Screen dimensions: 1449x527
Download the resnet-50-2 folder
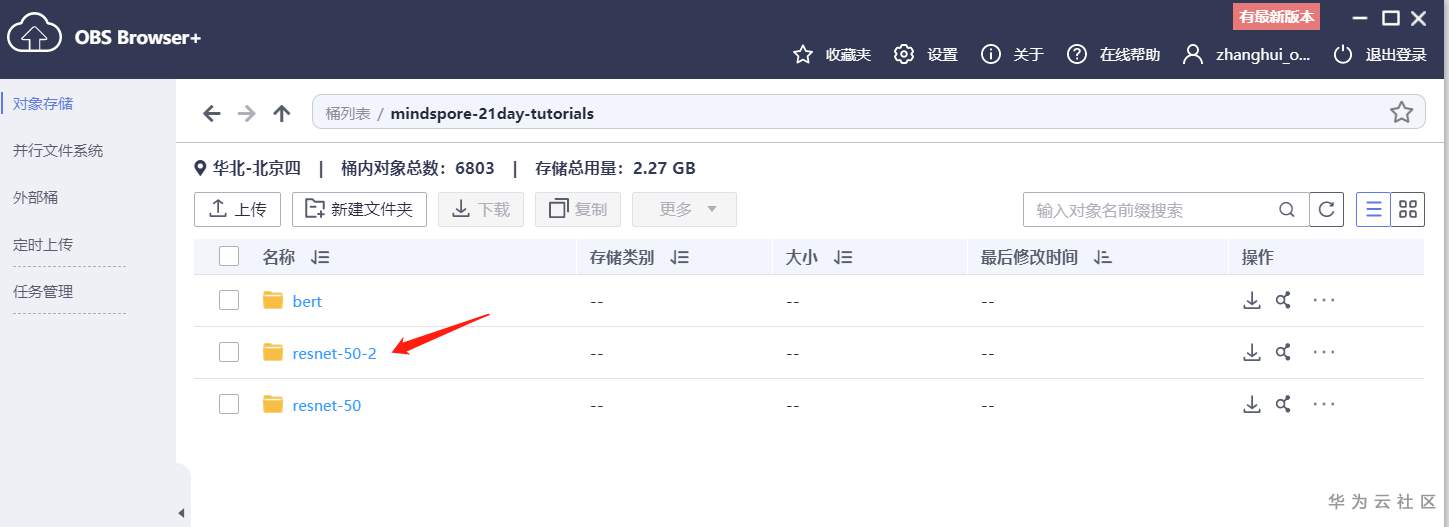click(x=1252, y=352)
